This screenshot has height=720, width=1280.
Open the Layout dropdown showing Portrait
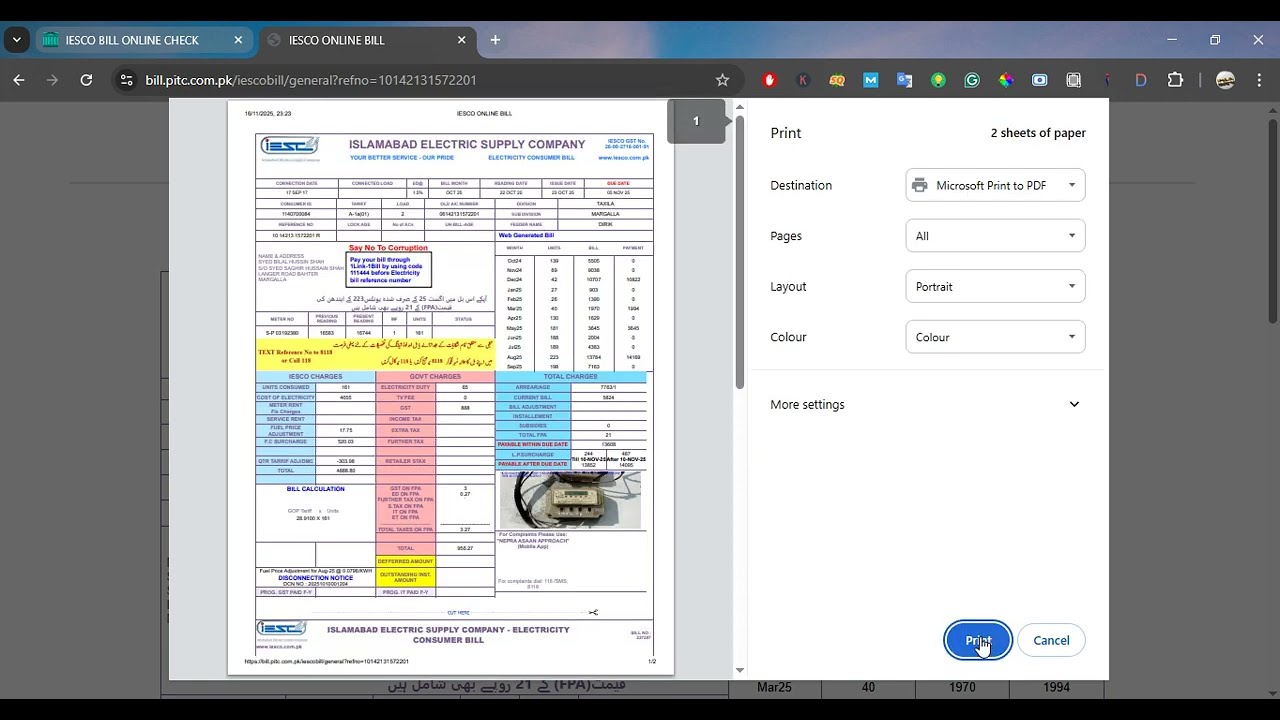click(995, 286)
